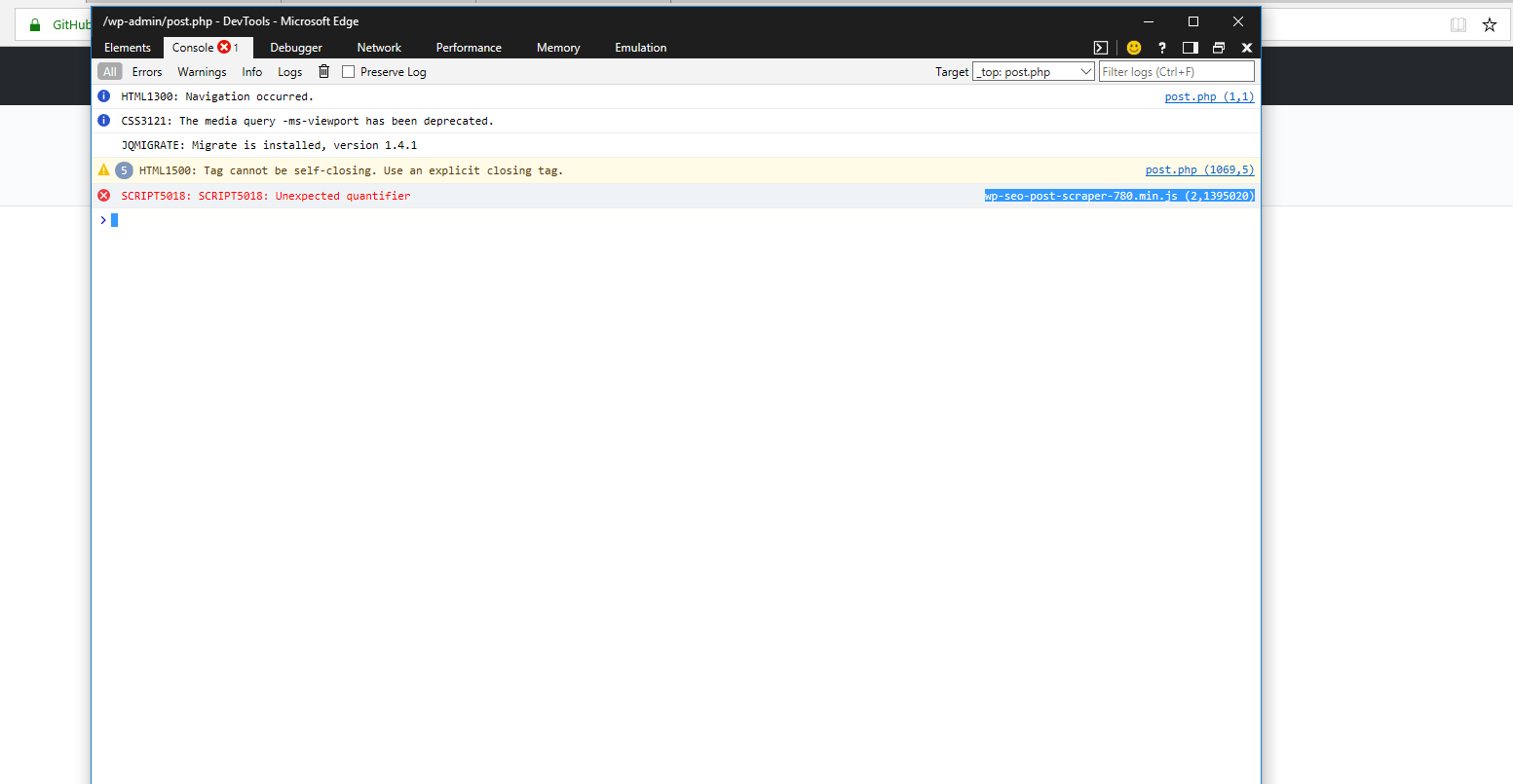Open the Network tab
This screenshot has height=784, width=1513.
coord(378,47)
